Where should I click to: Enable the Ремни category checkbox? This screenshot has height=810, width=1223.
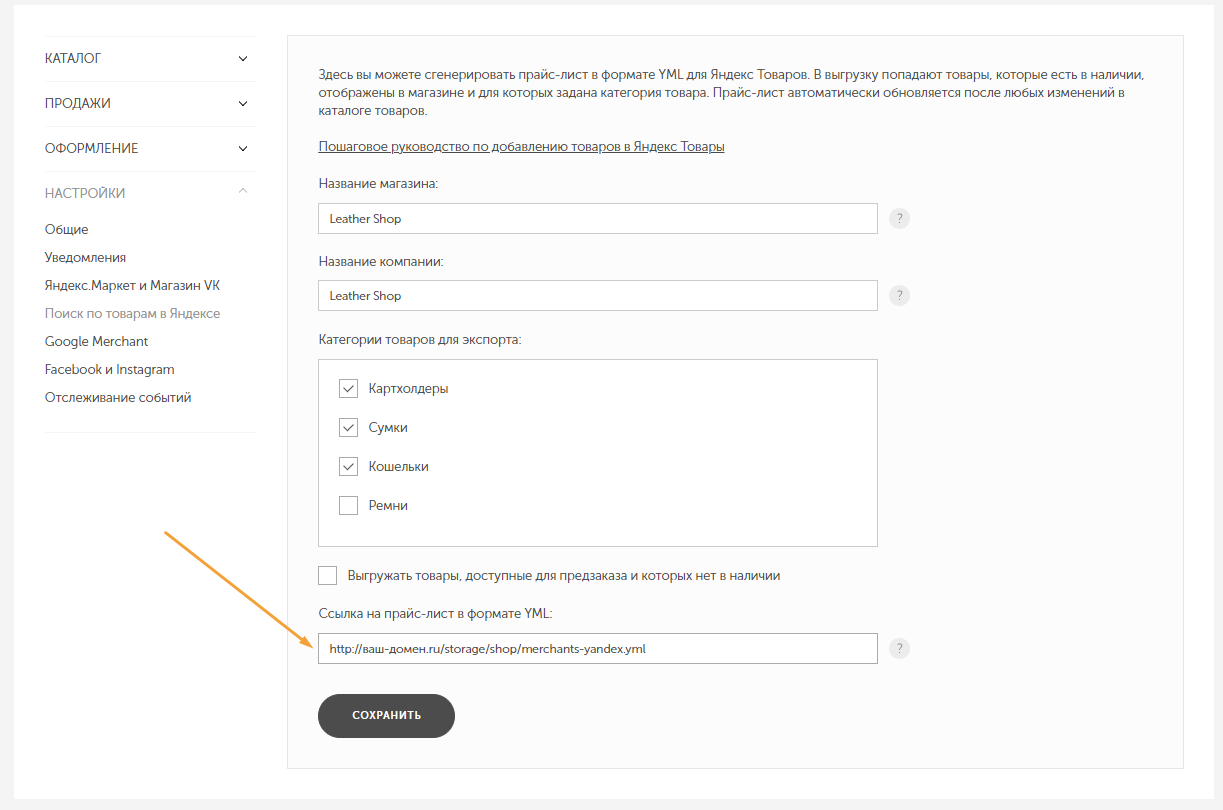[x=348, y=505]
